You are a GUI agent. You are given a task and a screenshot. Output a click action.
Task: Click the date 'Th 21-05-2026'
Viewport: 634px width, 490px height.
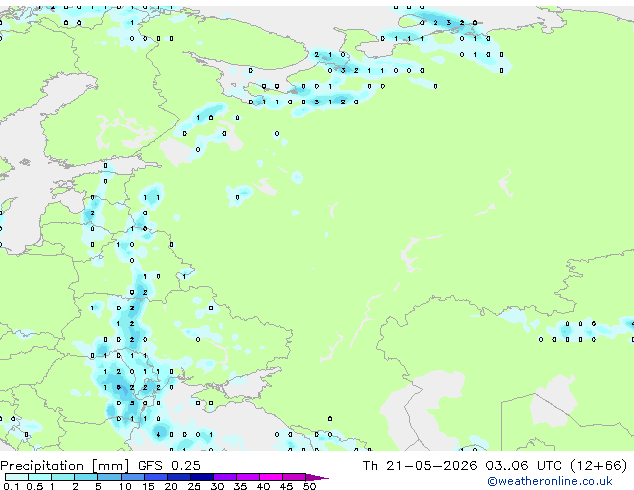pos(420,466)
